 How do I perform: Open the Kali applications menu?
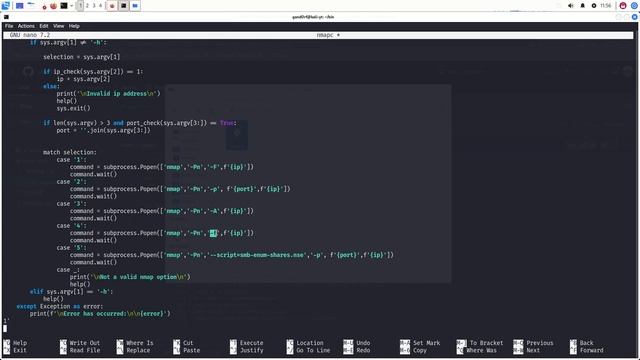tap(5, 6)
